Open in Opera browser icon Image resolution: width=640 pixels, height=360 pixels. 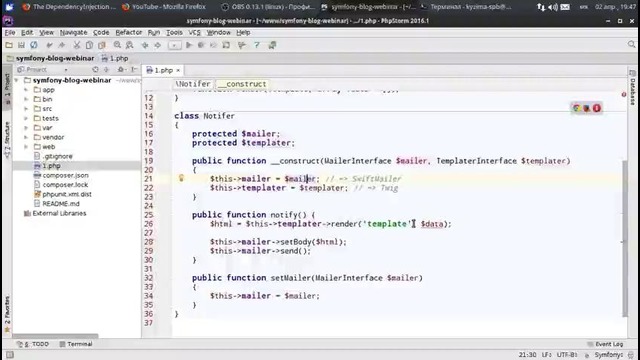[597, 108]
